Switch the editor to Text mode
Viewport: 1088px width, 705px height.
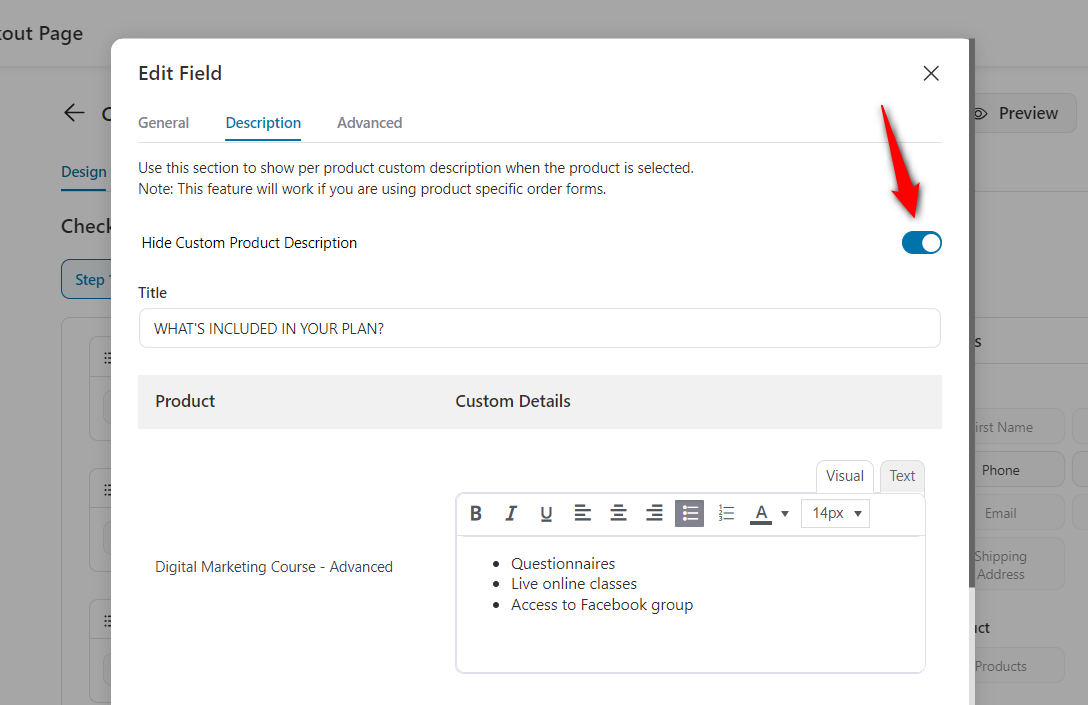pos(901,476)
